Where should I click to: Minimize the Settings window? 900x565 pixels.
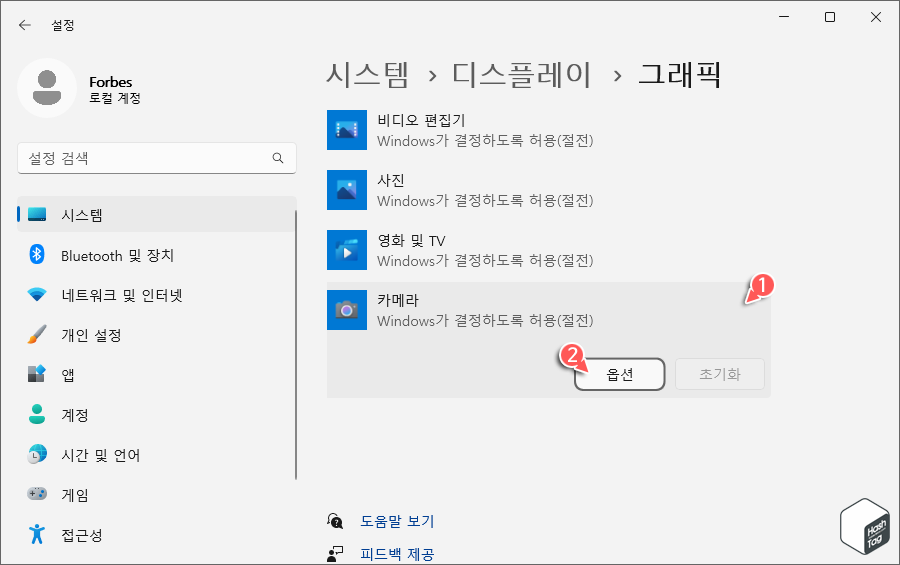(784, 17)
